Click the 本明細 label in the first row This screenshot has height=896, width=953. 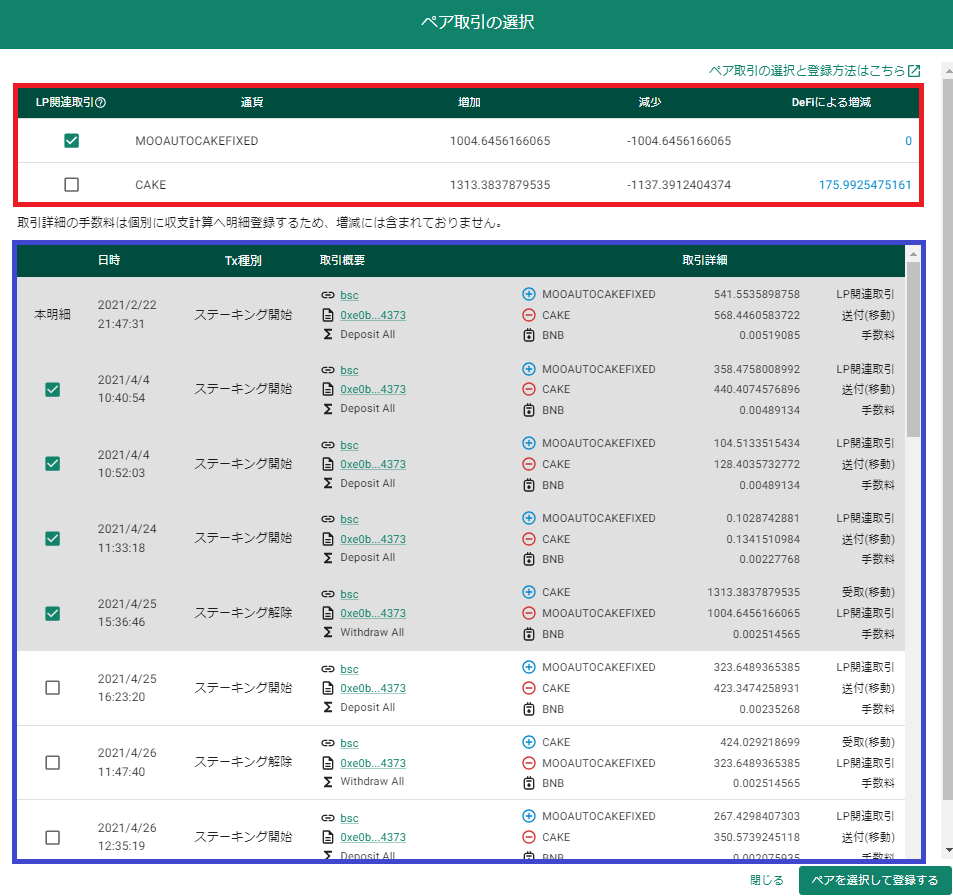[x=52, y=314]
